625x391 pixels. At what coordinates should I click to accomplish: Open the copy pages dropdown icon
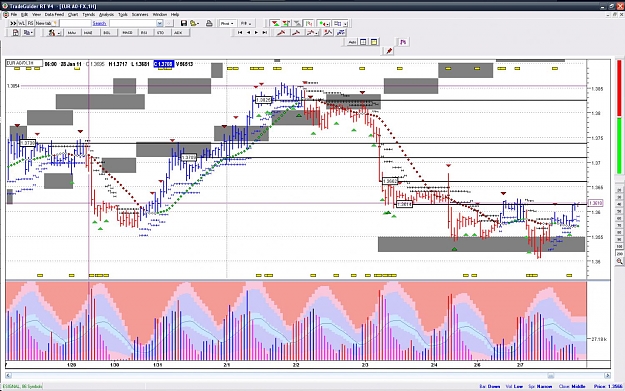[28, 33]
